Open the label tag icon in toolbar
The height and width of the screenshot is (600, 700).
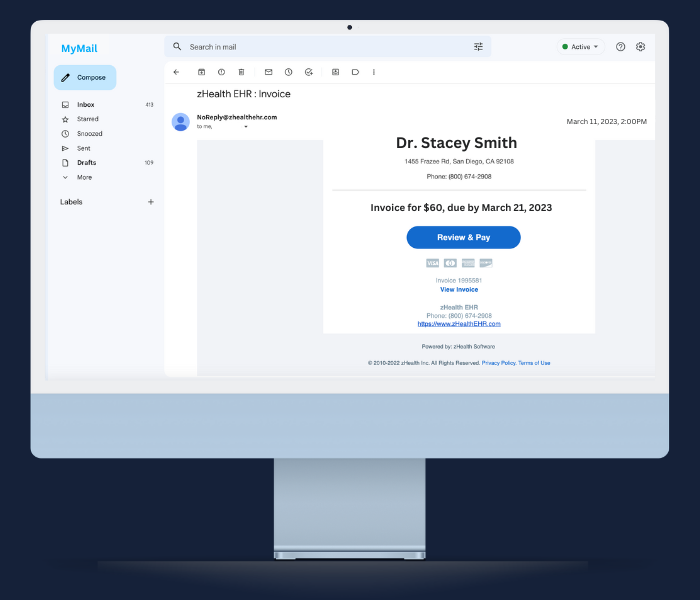pyautogui.click(x=355, y=72)
